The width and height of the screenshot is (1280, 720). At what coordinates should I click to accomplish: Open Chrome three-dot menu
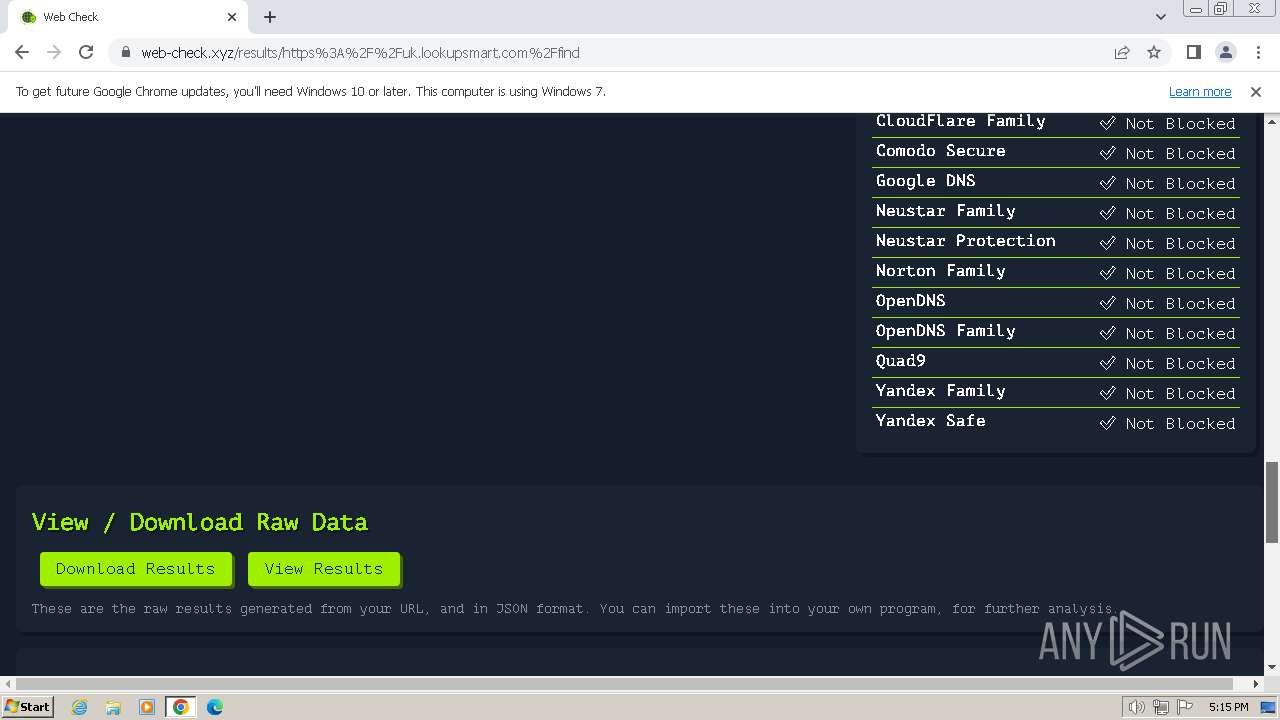(x=1258, y=52)
